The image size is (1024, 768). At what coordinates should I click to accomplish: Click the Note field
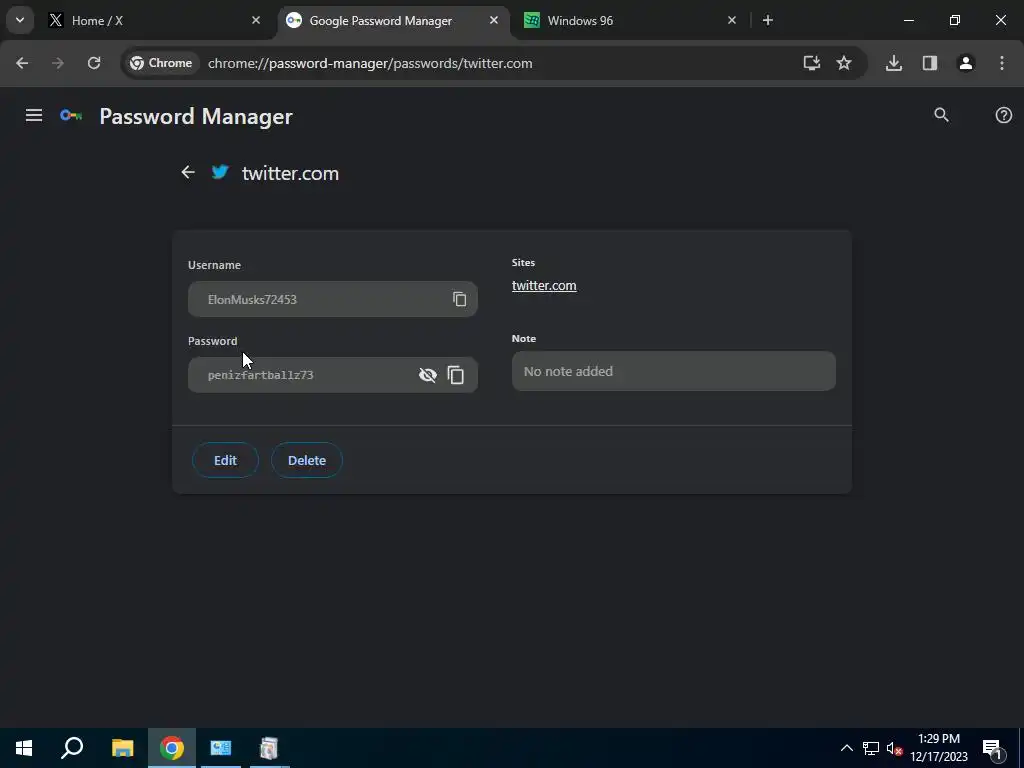tap(673, 371)
